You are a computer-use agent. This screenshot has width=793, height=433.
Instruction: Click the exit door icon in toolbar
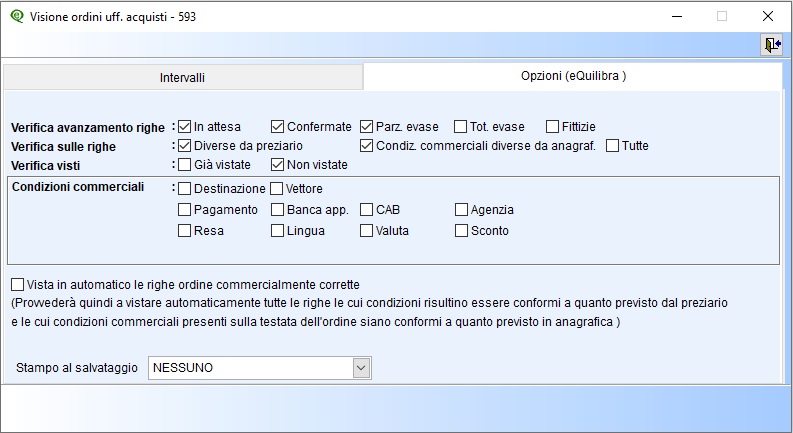[x=772, y=45]
